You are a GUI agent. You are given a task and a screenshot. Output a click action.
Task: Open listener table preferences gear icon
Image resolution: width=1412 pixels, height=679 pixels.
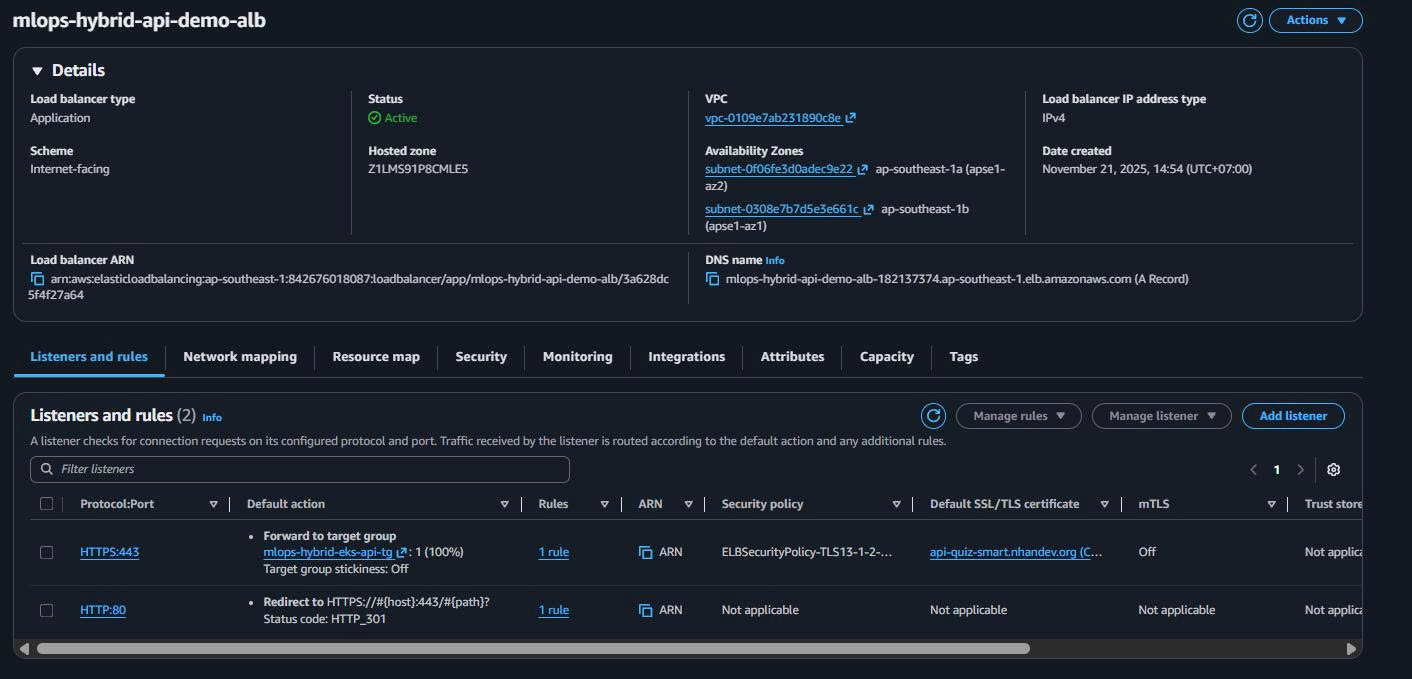[1333, 469]
